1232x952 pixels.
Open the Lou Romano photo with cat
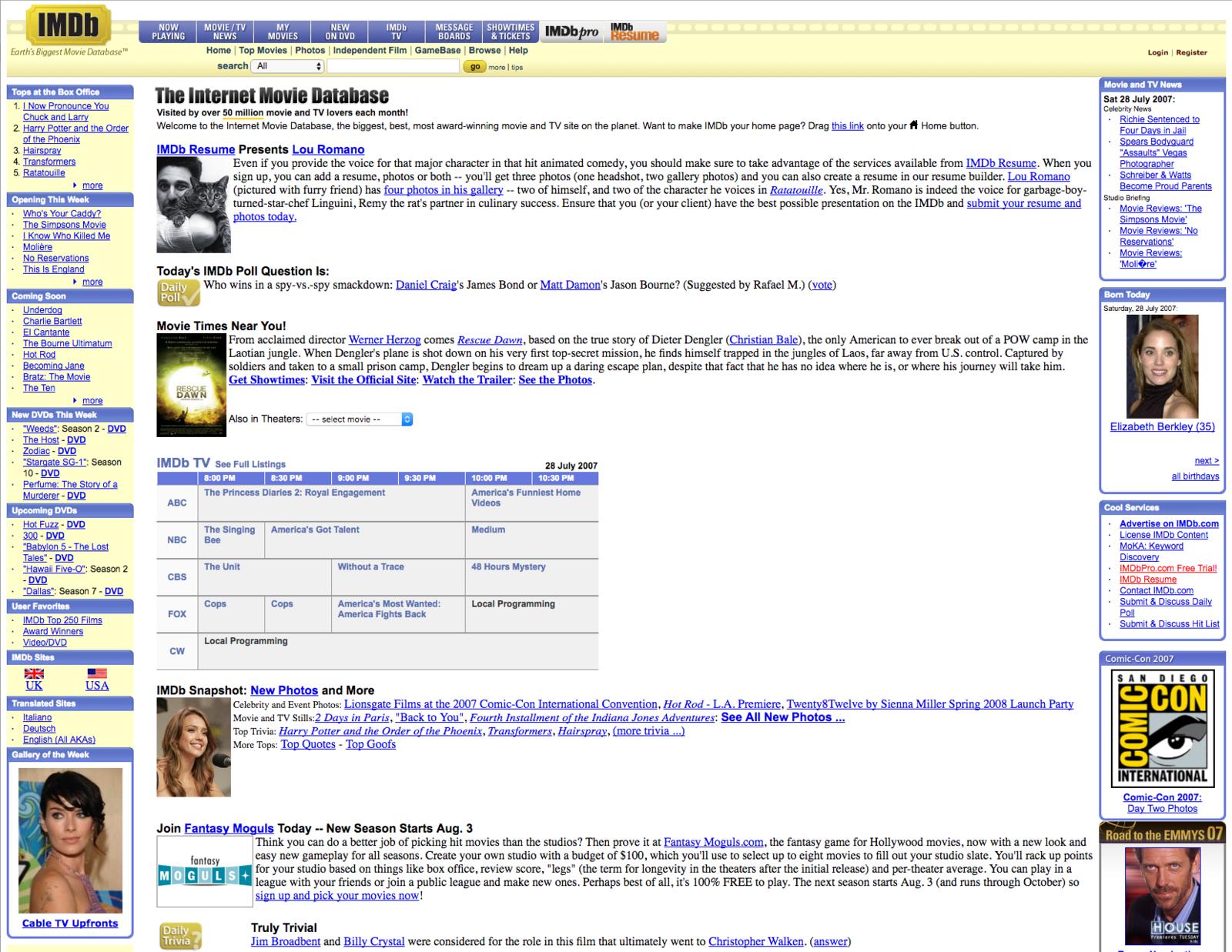click(x=193, y=205)
